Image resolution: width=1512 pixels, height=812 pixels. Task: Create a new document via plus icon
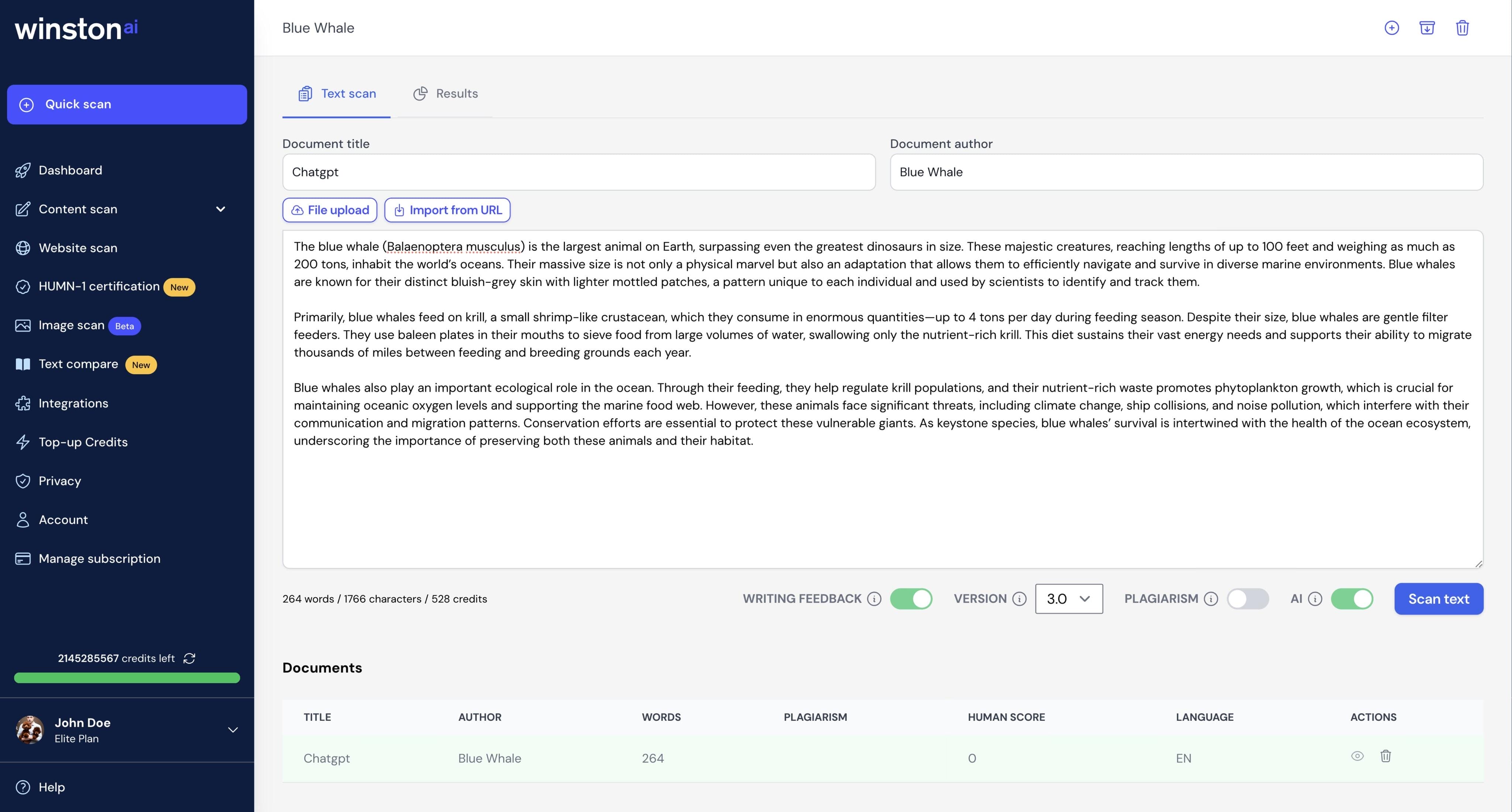pos(1392,28)
